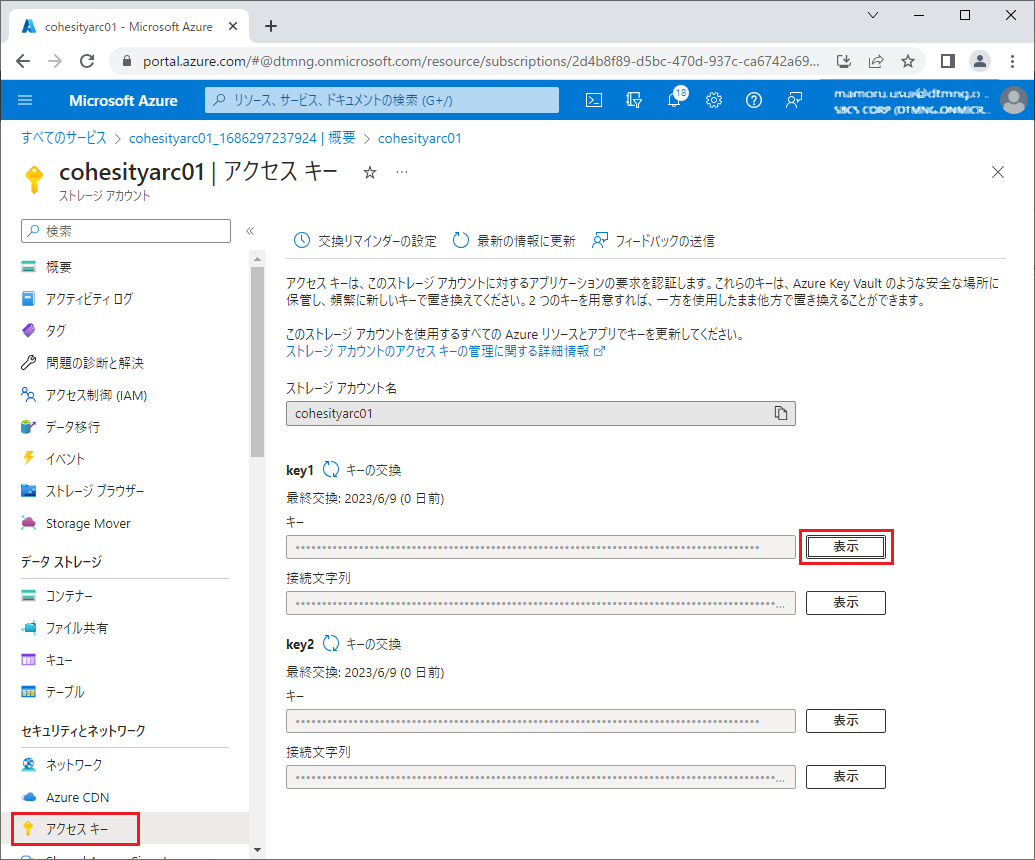Rotate key1 using キーの交換

point(362,470)
